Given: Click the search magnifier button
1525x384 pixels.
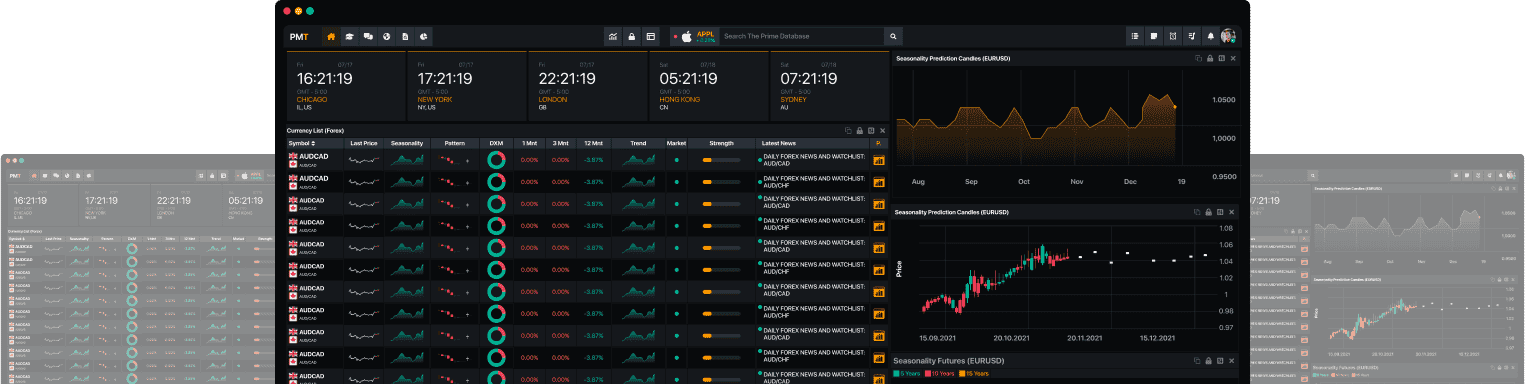Looking at the screenshot, I should click(894, 36).
